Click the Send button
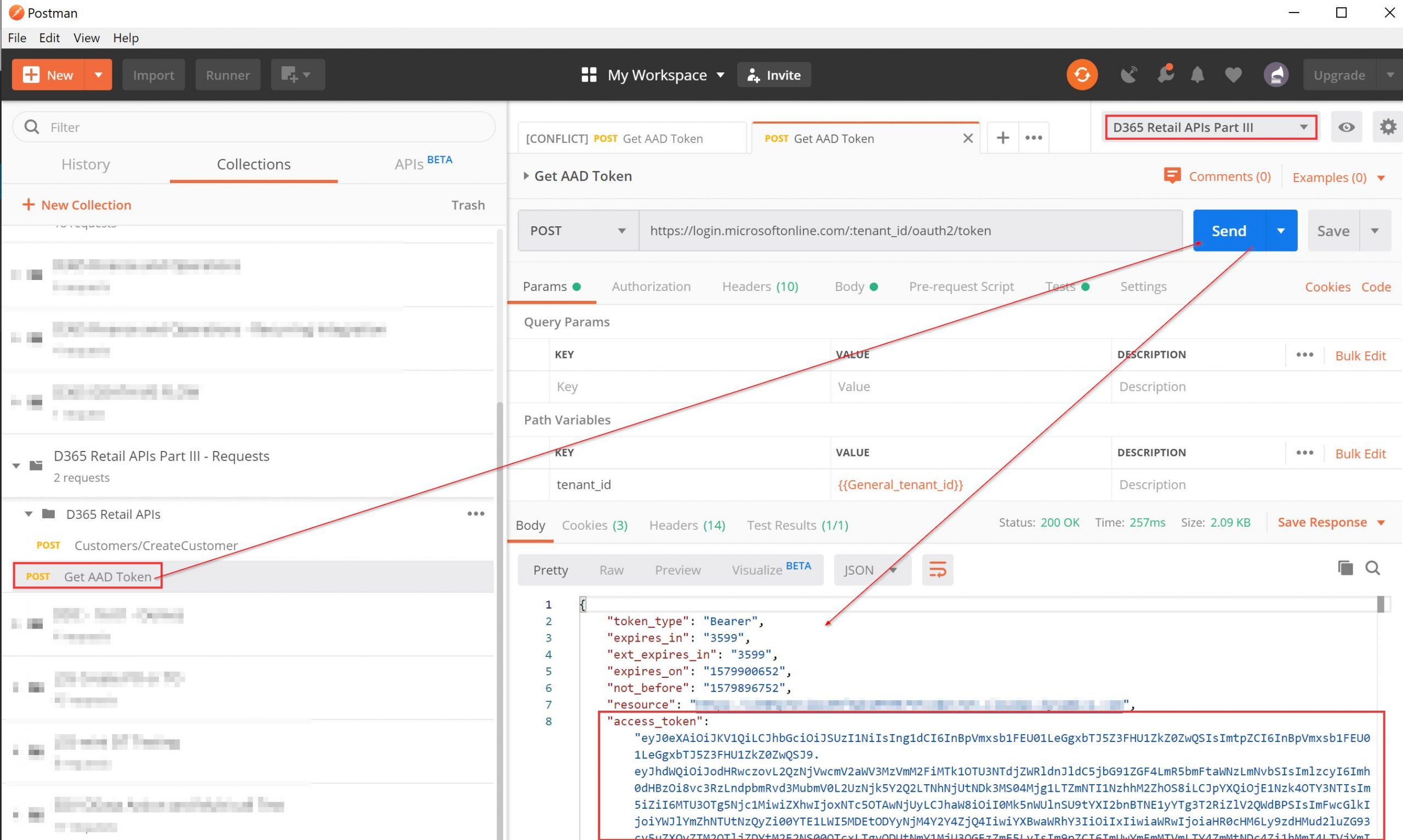 1229,230
